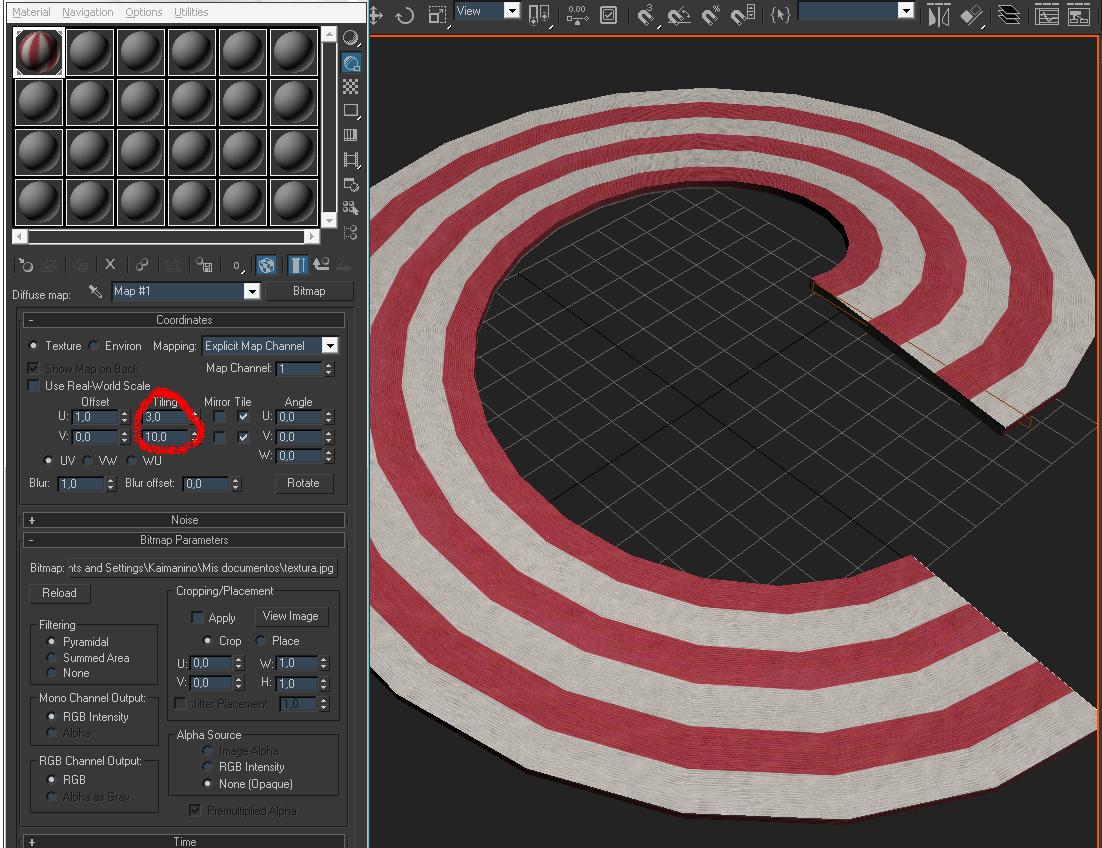Open the Mapping type dropdown

tap(329, 346)
